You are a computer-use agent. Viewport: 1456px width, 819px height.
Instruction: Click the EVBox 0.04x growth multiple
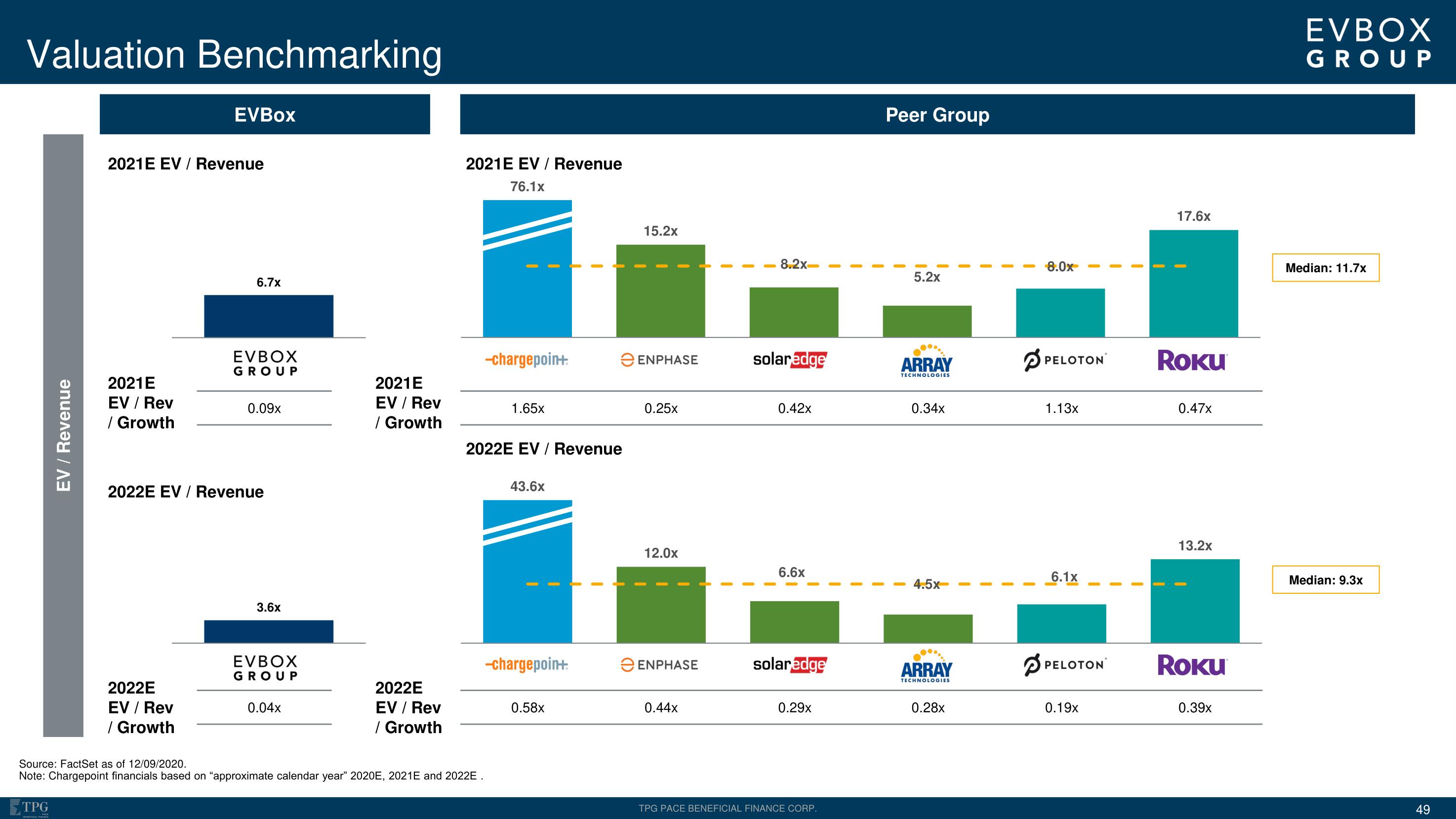264,708
